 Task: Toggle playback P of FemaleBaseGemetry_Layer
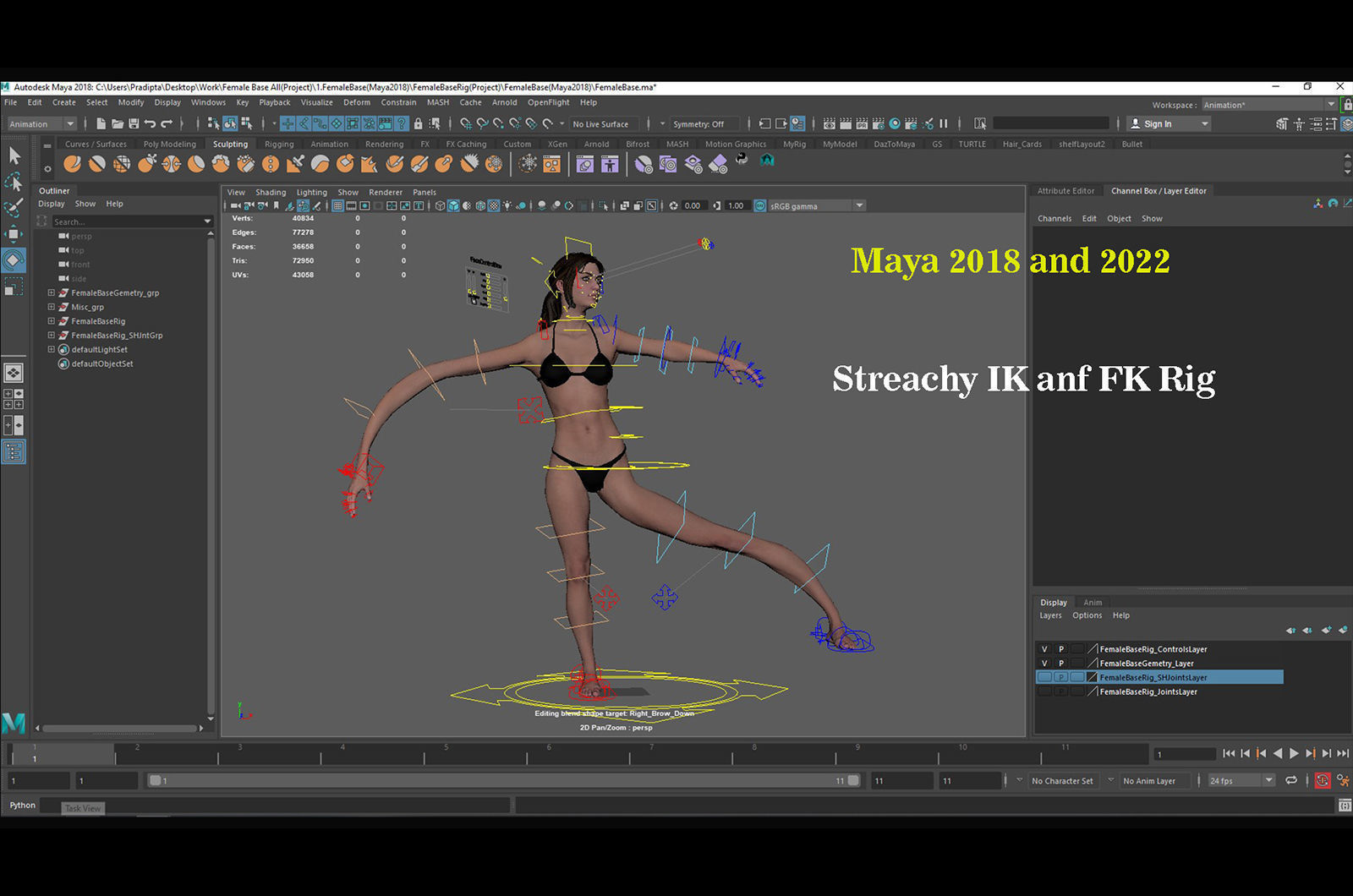point(1061,664)
